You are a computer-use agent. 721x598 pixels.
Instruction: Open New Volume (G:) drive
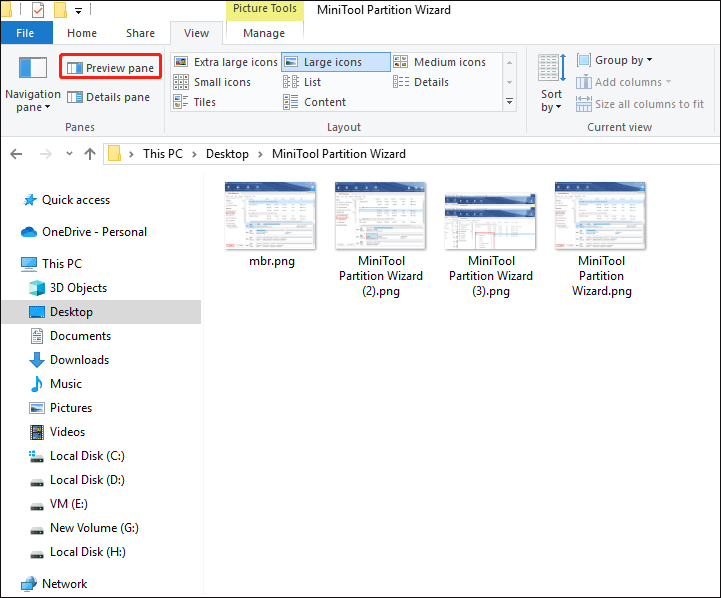pyautogui.click(x=84, y=528)
